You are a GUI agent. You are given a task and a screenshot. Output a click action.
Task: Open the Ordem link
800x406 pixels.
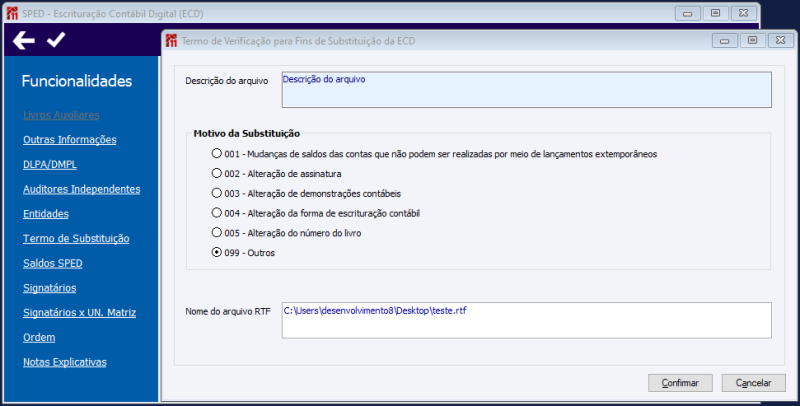39,338
